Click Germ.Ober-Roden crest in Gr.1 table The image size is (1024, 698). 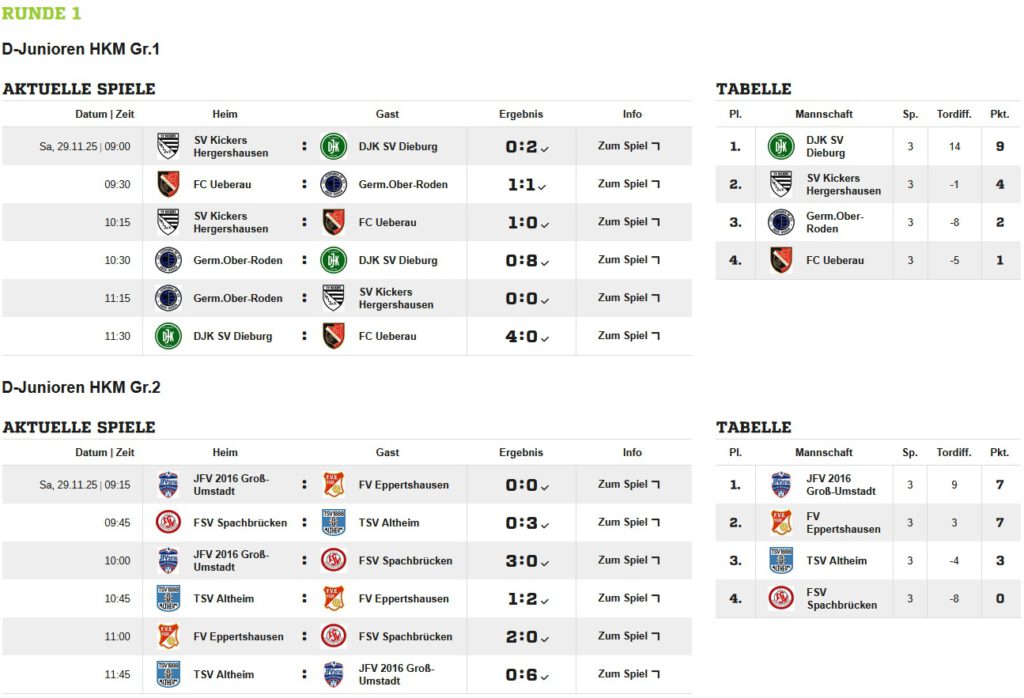781,222
